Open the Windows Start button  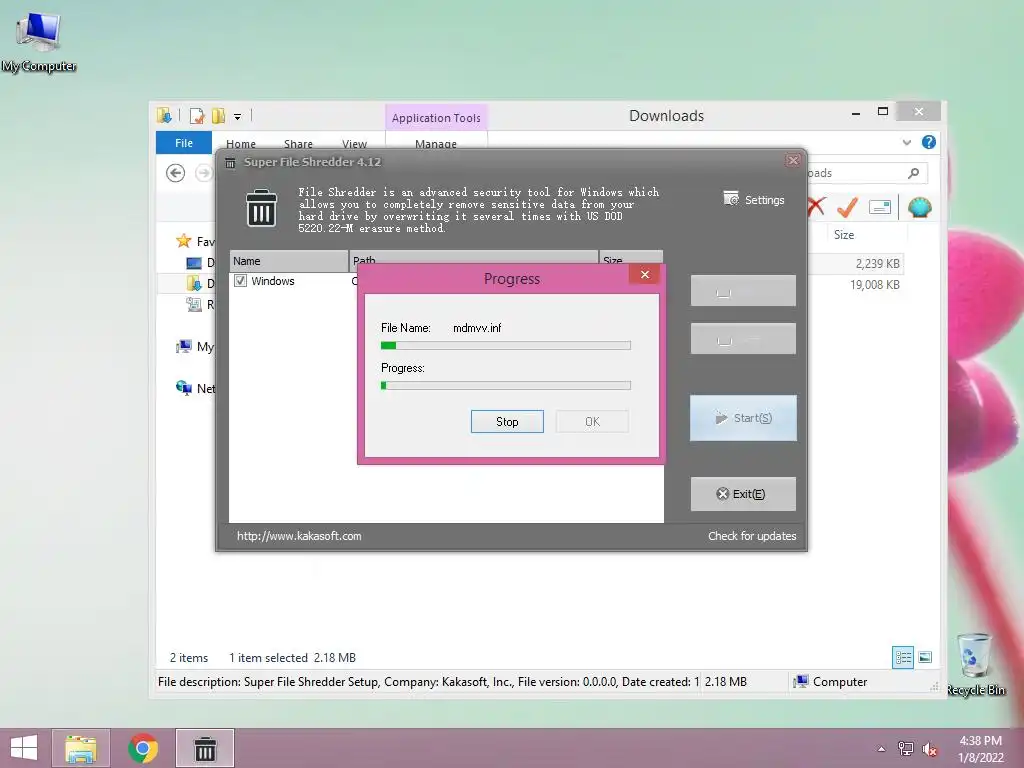24,748
